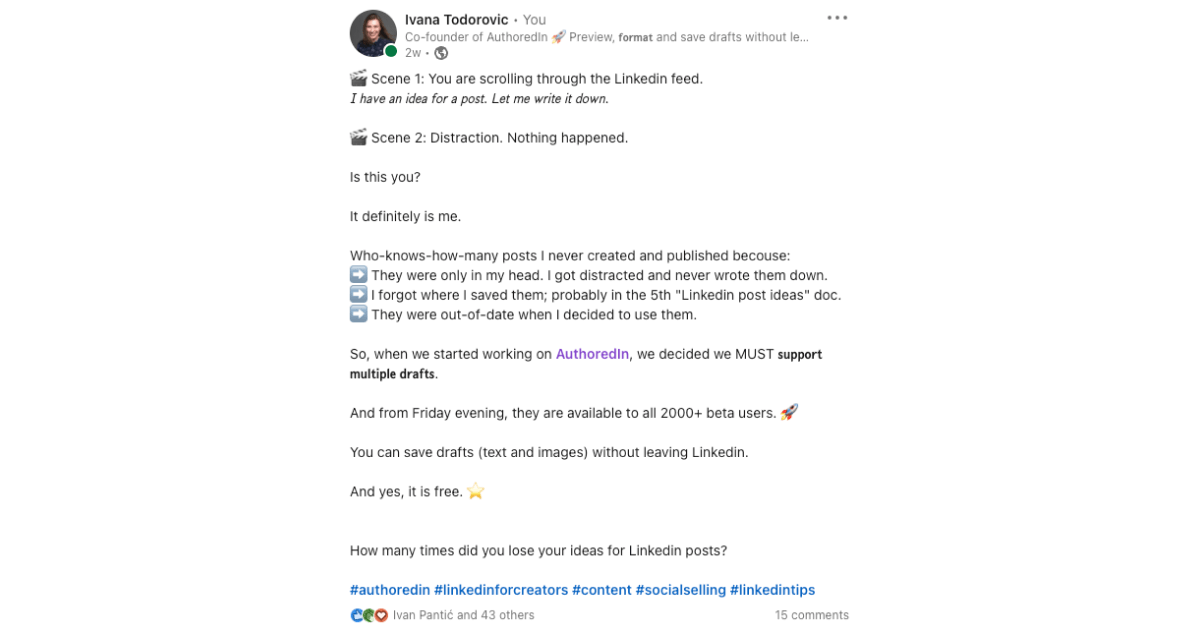The height and width of the screenshot is (630, 1200).
Task: Open the post options three-dot menu
Action: pos(837,17)
